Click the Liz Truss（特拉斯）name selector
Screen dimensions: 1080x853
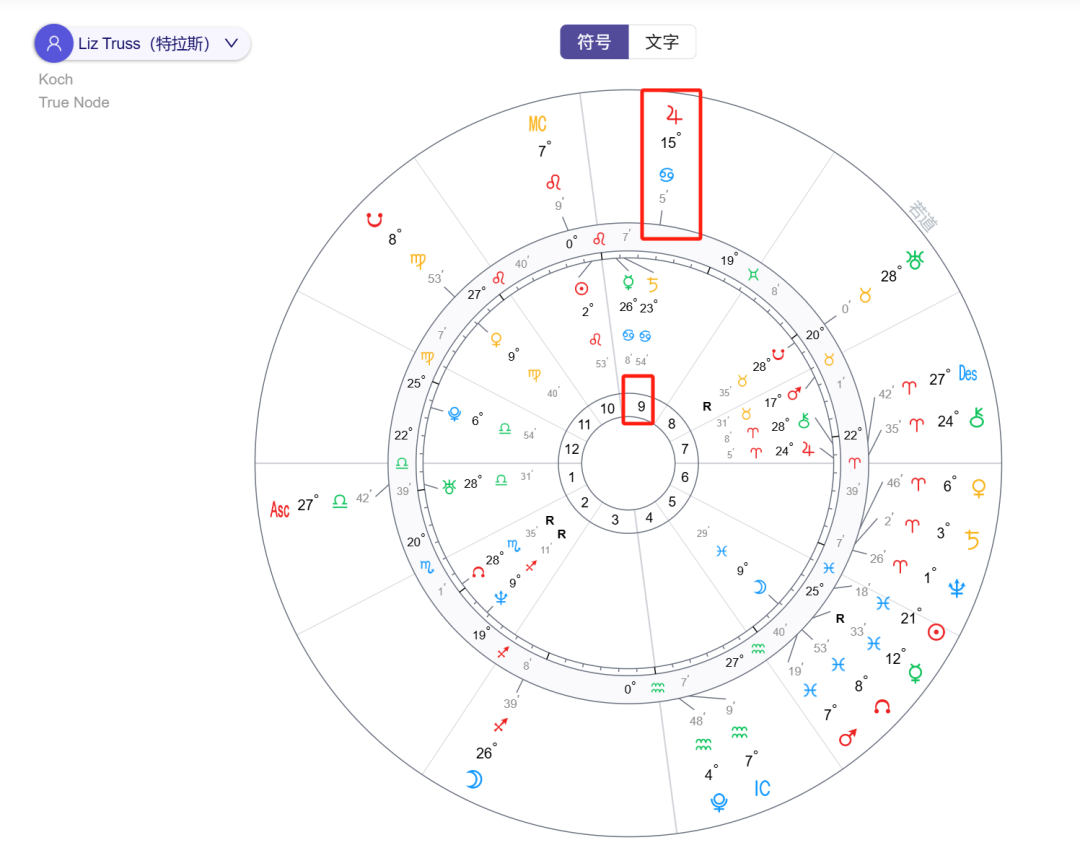pos(145,44)
